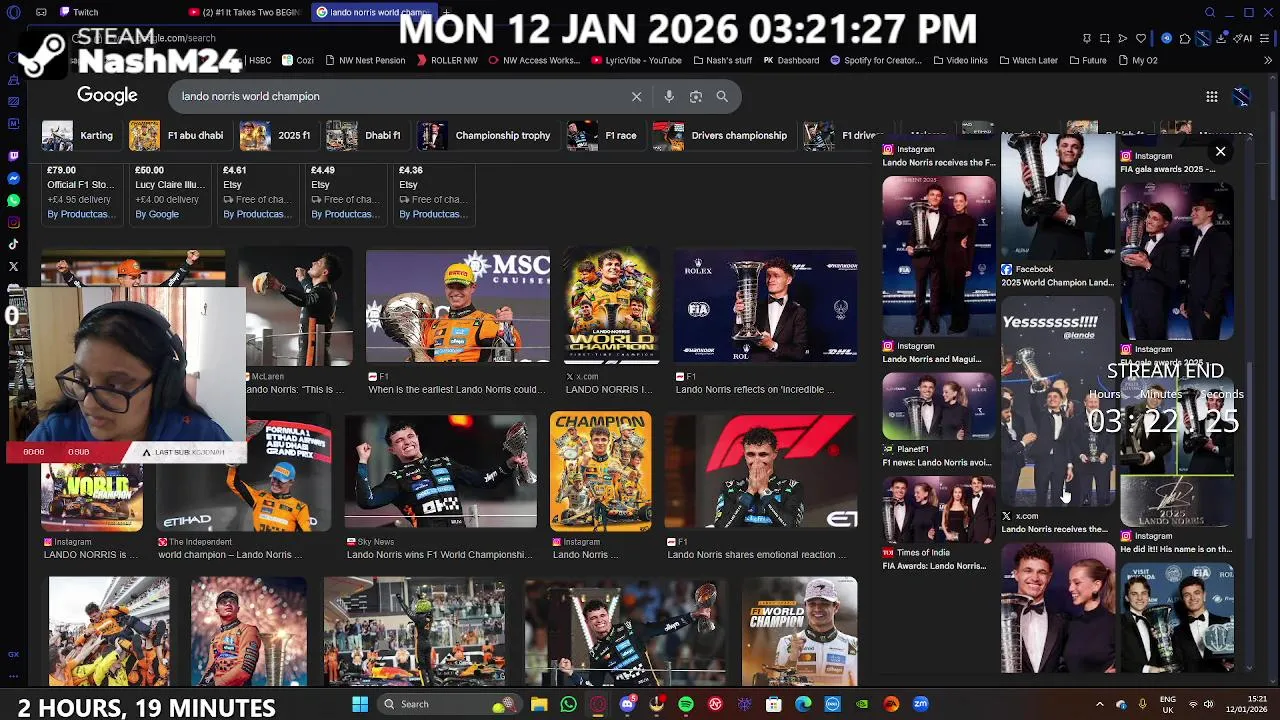
Task: Click the Google search input field
Action: click(x=400, y=96)
